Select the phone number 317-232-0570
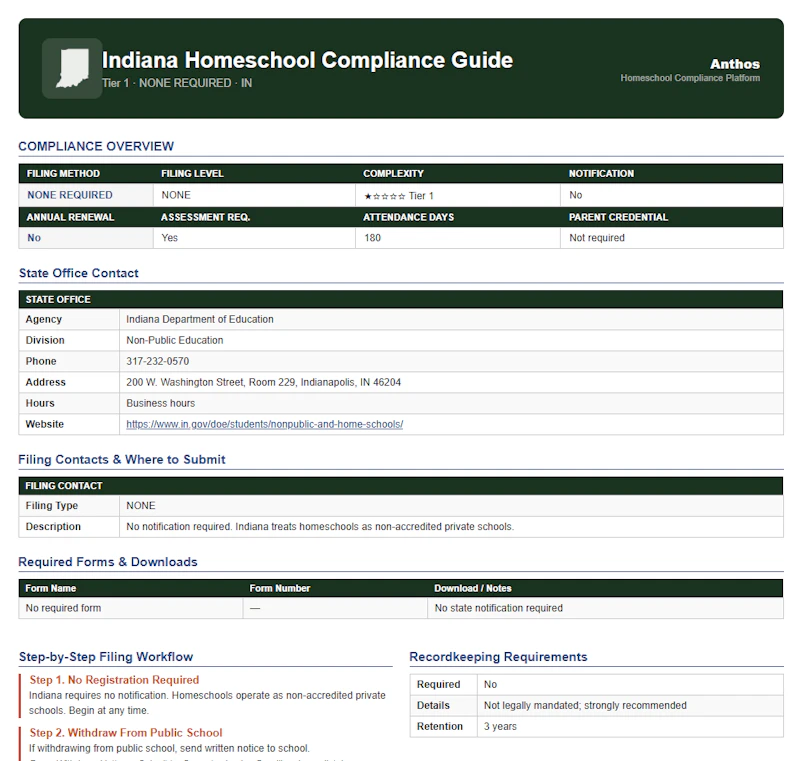This screenshot has height=761, width=800. [x=158, y=361]
